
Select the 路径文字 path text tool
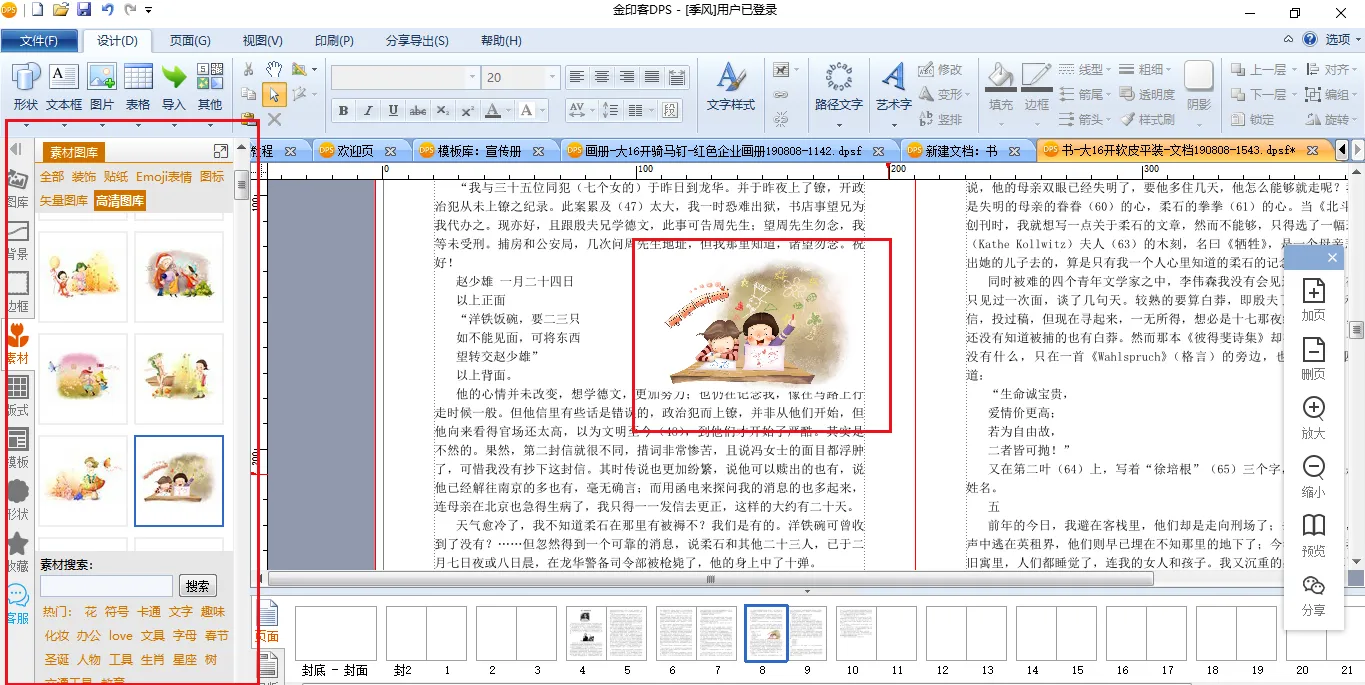[838, 86]
